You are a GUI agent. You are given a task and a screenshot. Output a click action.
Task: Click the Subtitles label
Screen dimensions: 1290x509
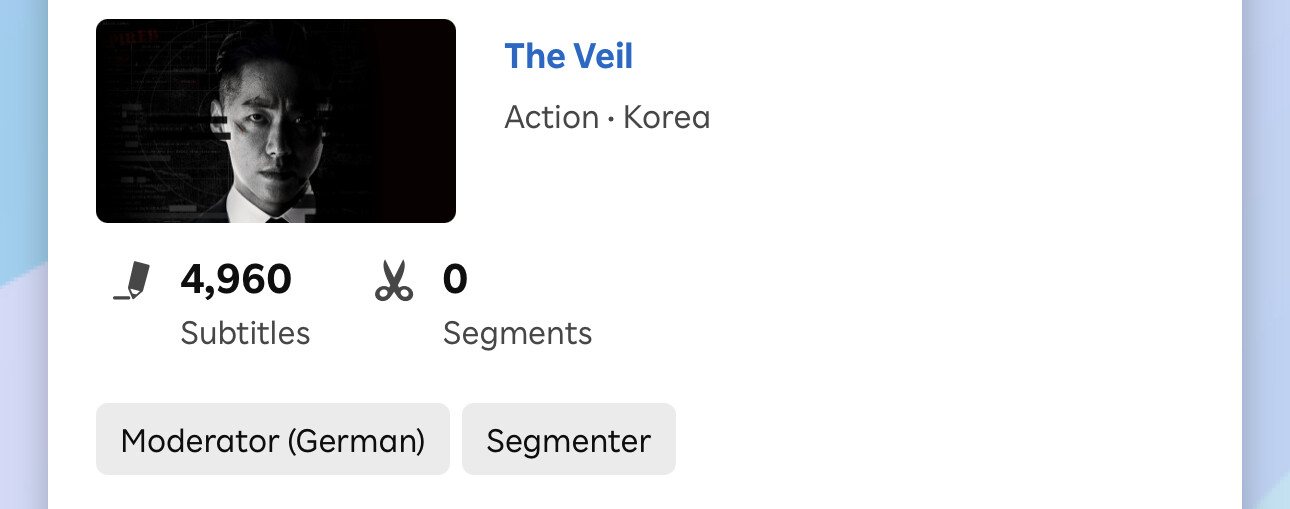click(245, 333)
